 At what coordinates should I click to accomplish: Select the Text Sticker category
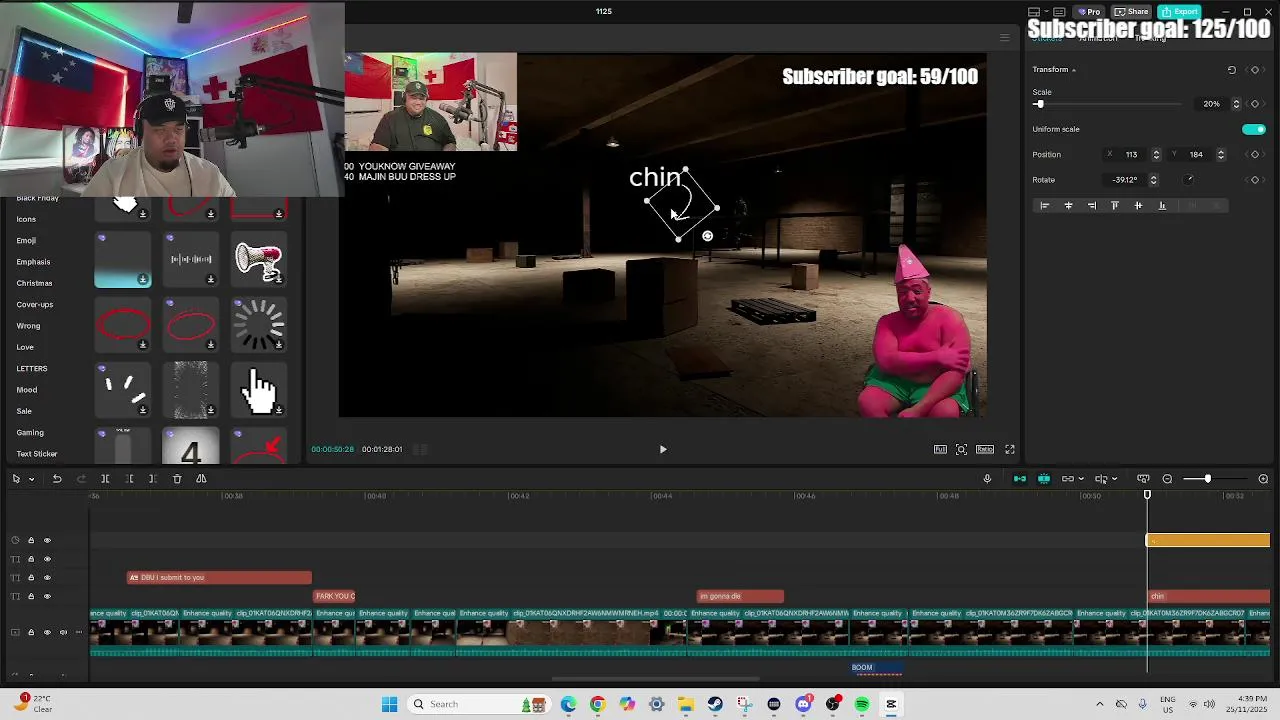coord(37,454)
